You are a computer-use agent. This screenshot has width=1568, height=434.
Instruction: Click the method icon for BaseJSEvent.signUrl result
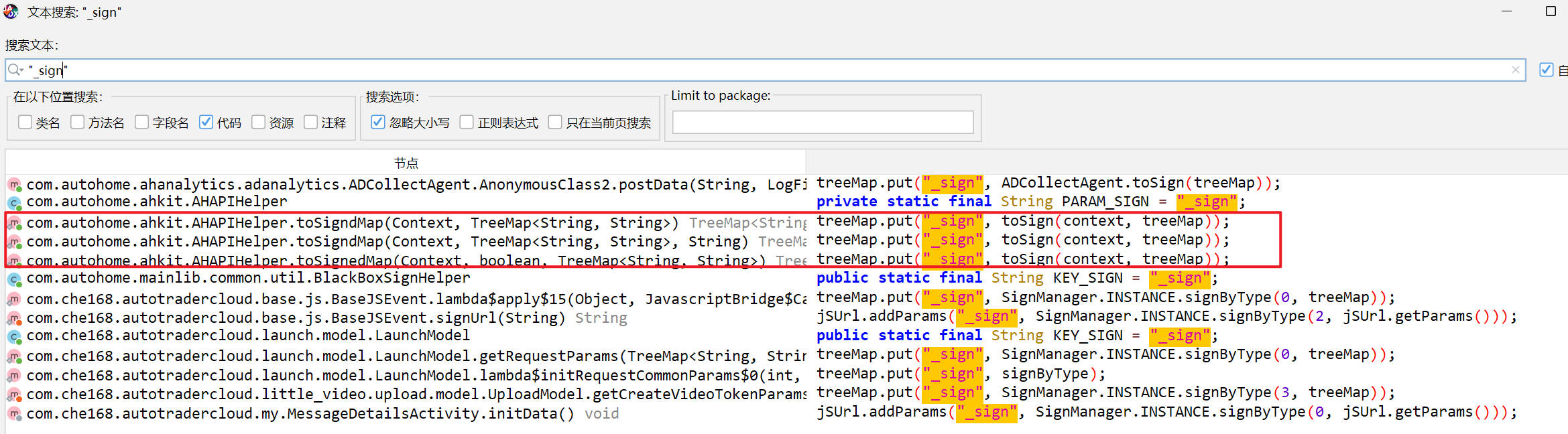(x=14, y=318)
